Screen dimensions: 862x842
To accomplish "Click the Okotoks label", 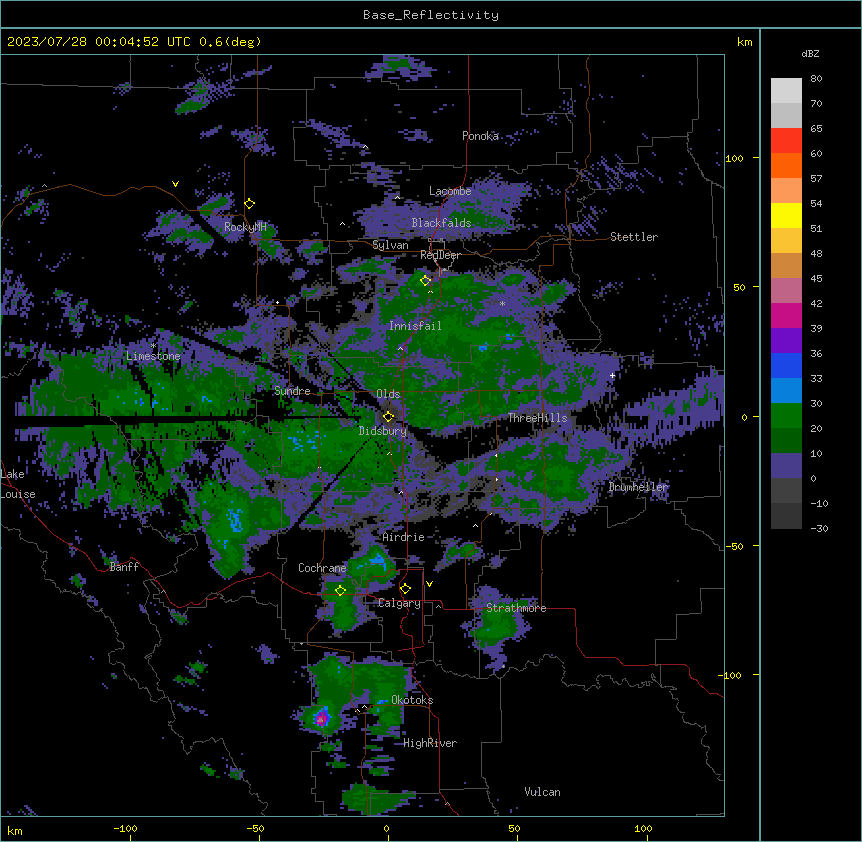I will (412, 700).
